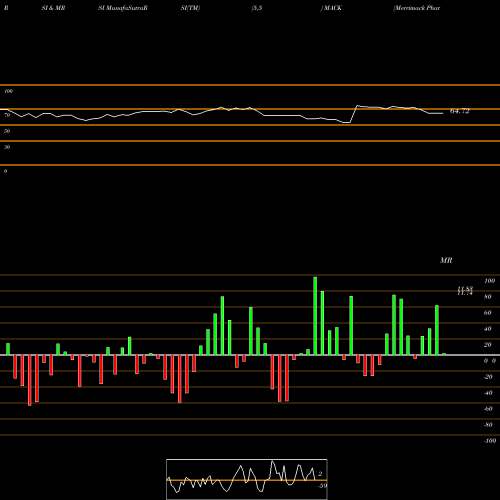Click the 70 label on the RSI axis

click(x=7, y=115)
